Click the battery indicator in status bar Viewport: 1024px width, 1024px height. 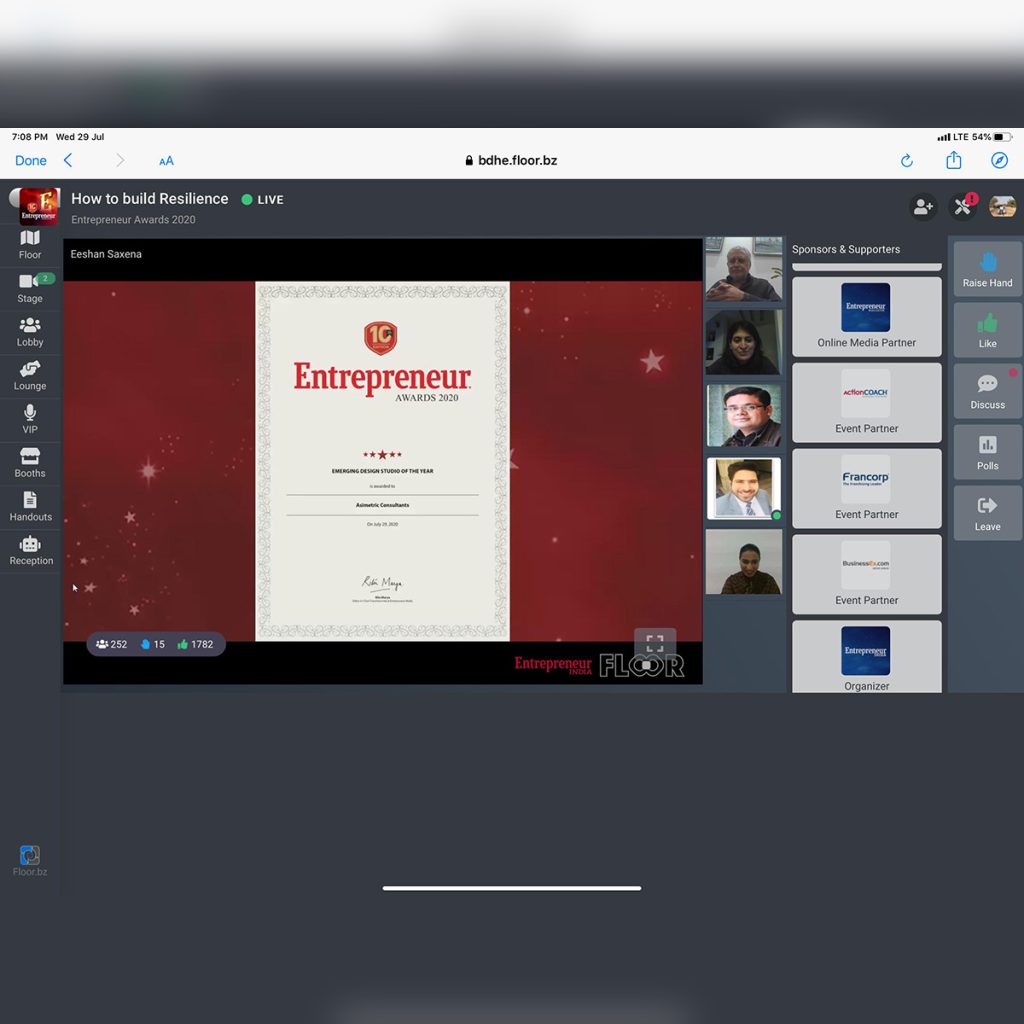tap(1003, 137)
